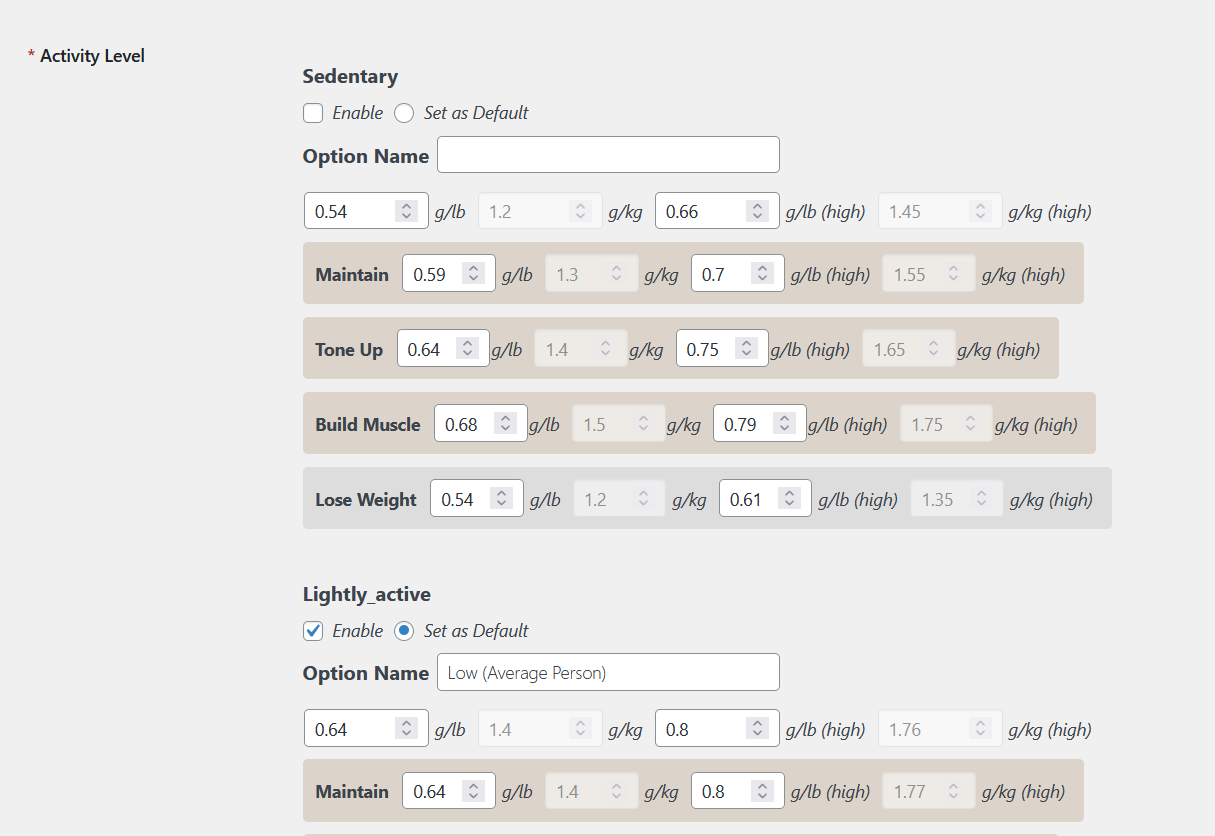Viewport: 1215px width, 836px height.
Task: Click the Tone Up 0.64 g/lb field
Action: coord(443,349)
